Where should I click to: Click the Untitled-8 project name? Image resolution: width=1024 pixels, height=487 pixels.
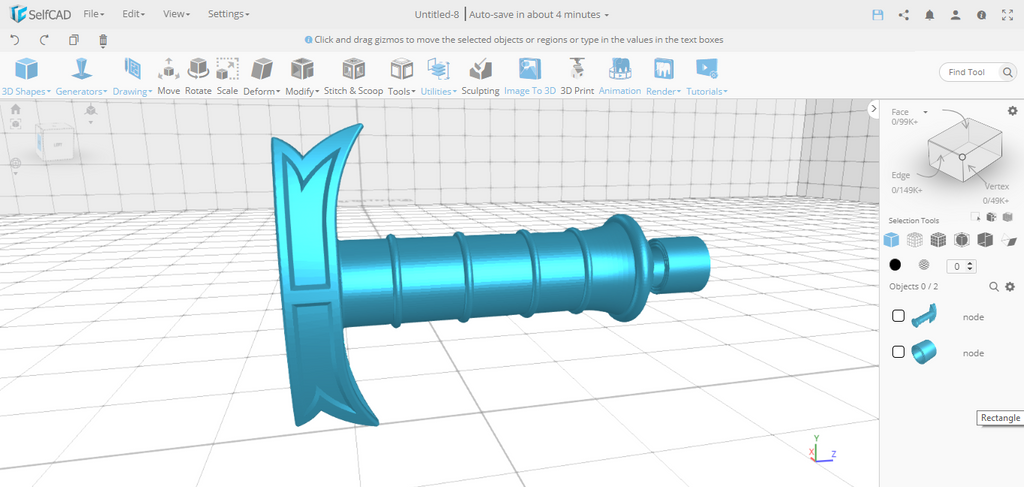point(438,14)
